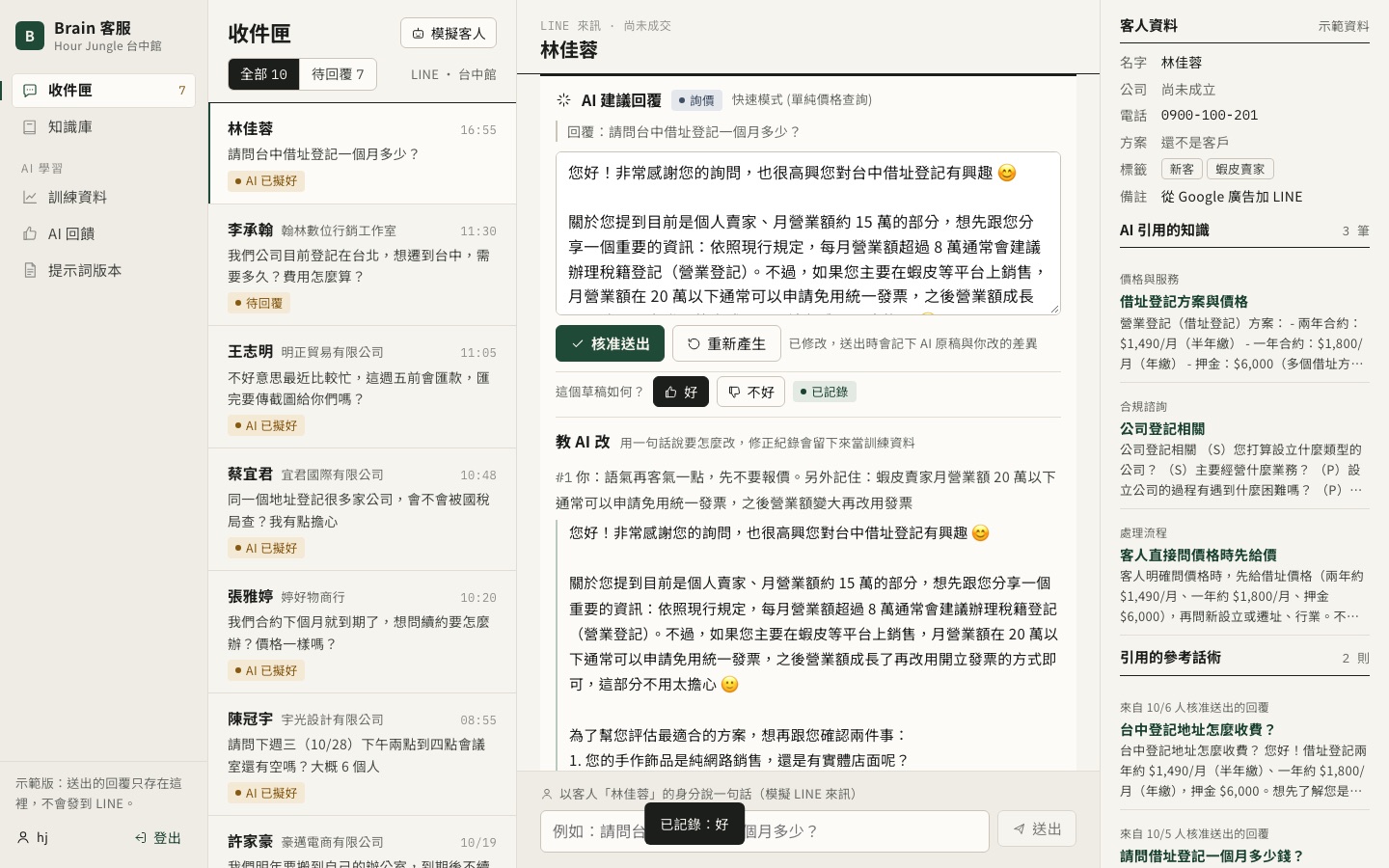The height and width of the screenshot is (868, 1389).
Task: Click the simulated customer message input field
Action: [x=765, y=831]
